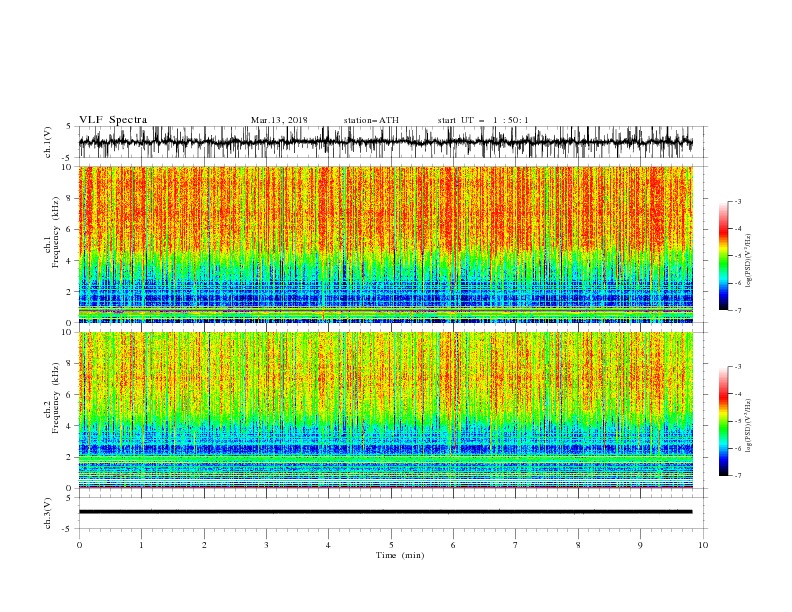Click time axis tick label "0"

point(79,545)
